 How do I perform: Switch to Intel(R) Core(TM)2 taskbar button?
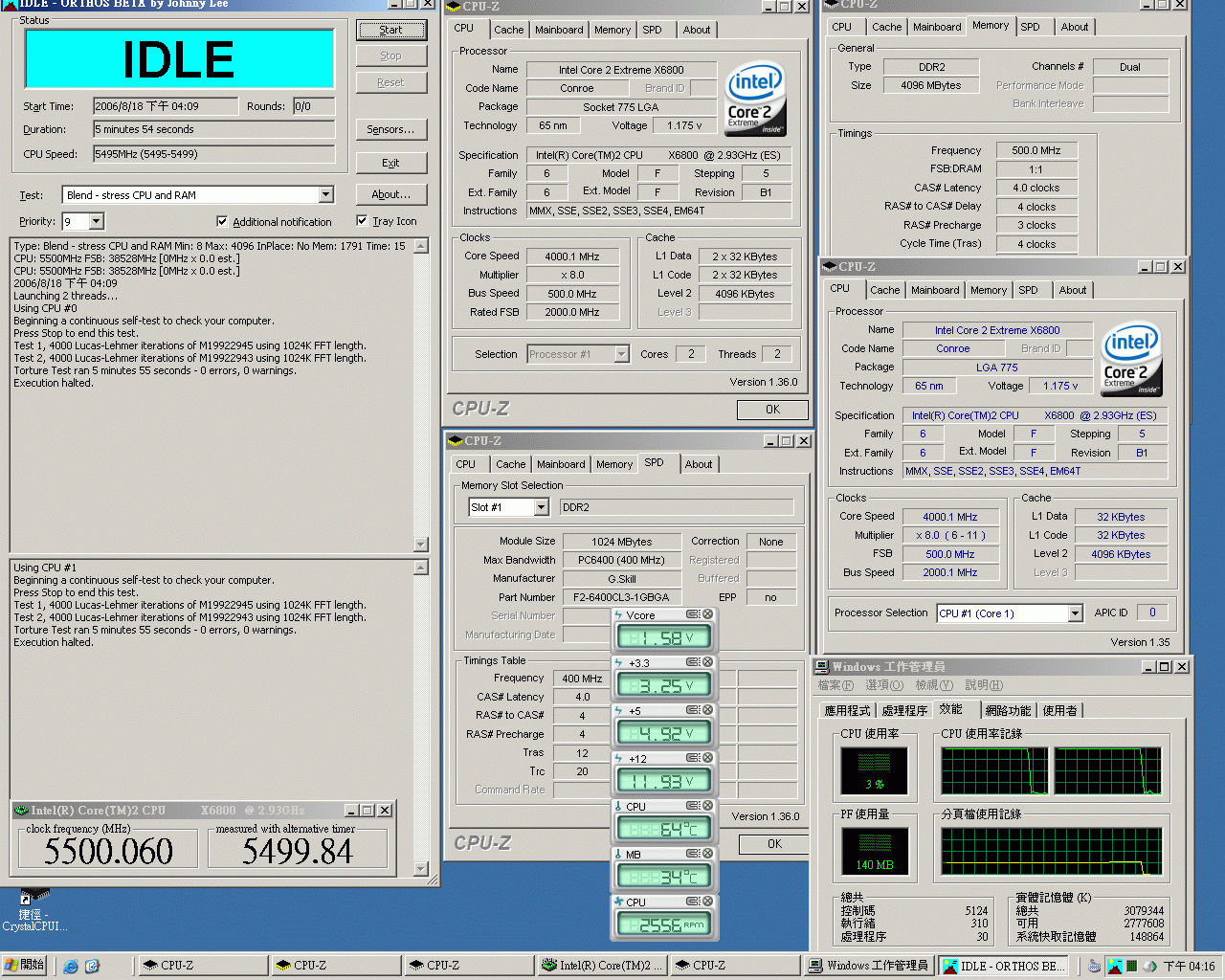(x=601, y=966)
